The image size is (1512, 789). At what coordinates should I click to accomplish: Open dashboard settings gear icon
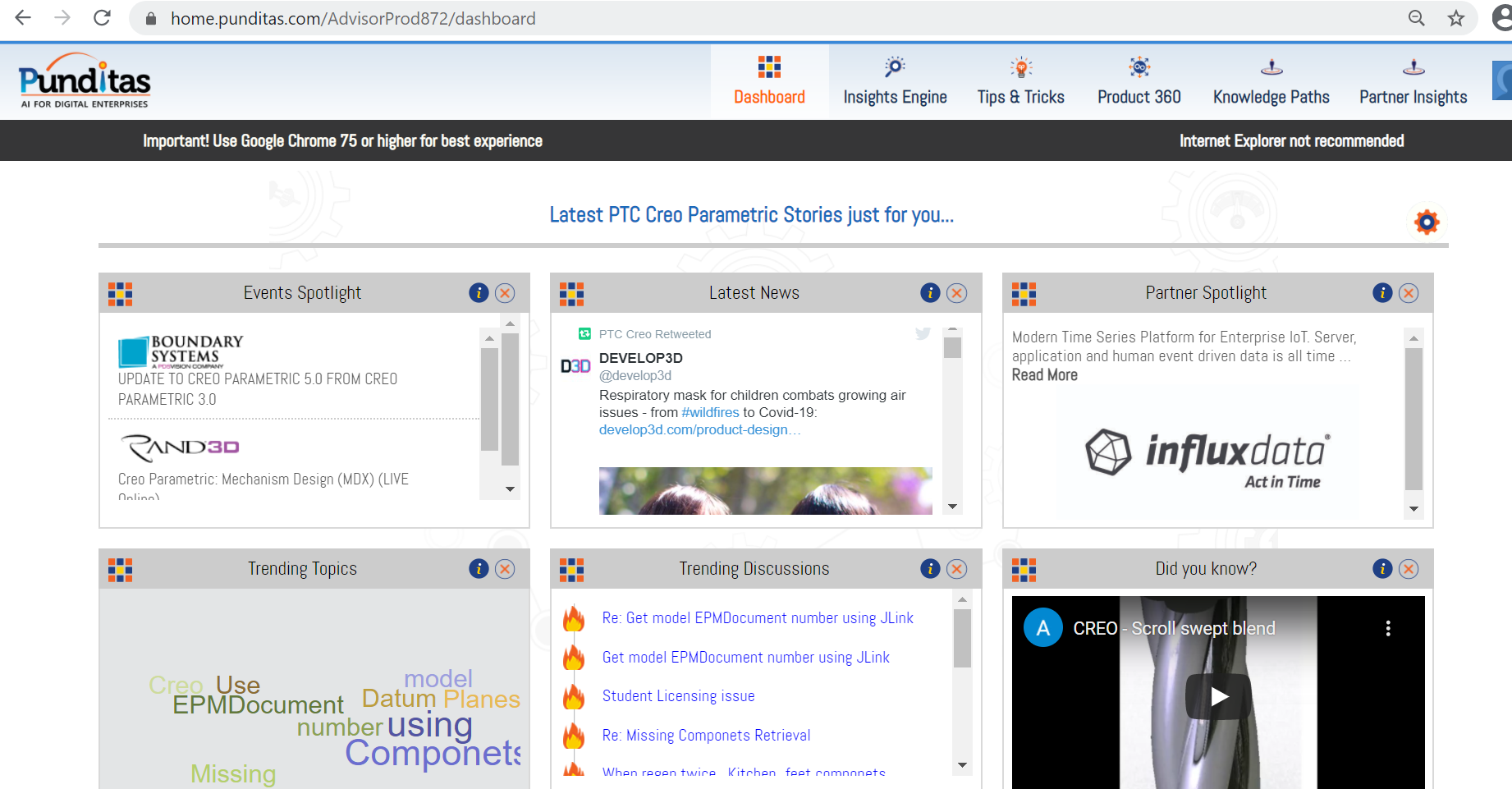(x=1427, y=222)
